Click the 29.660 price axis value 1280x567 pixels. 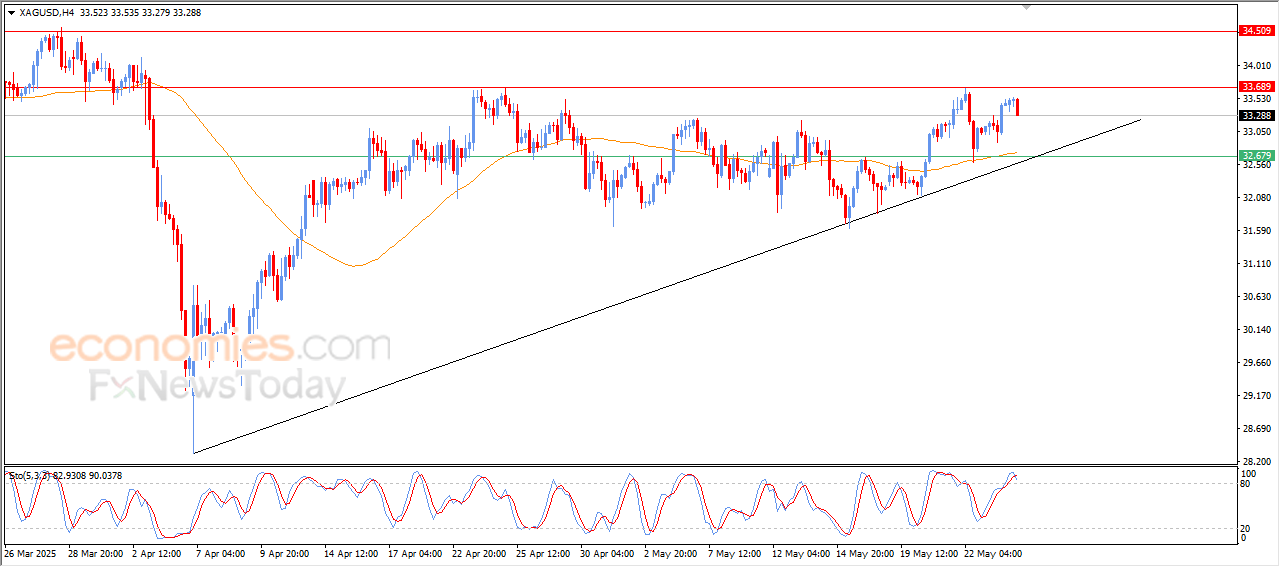click(1256, 363)
